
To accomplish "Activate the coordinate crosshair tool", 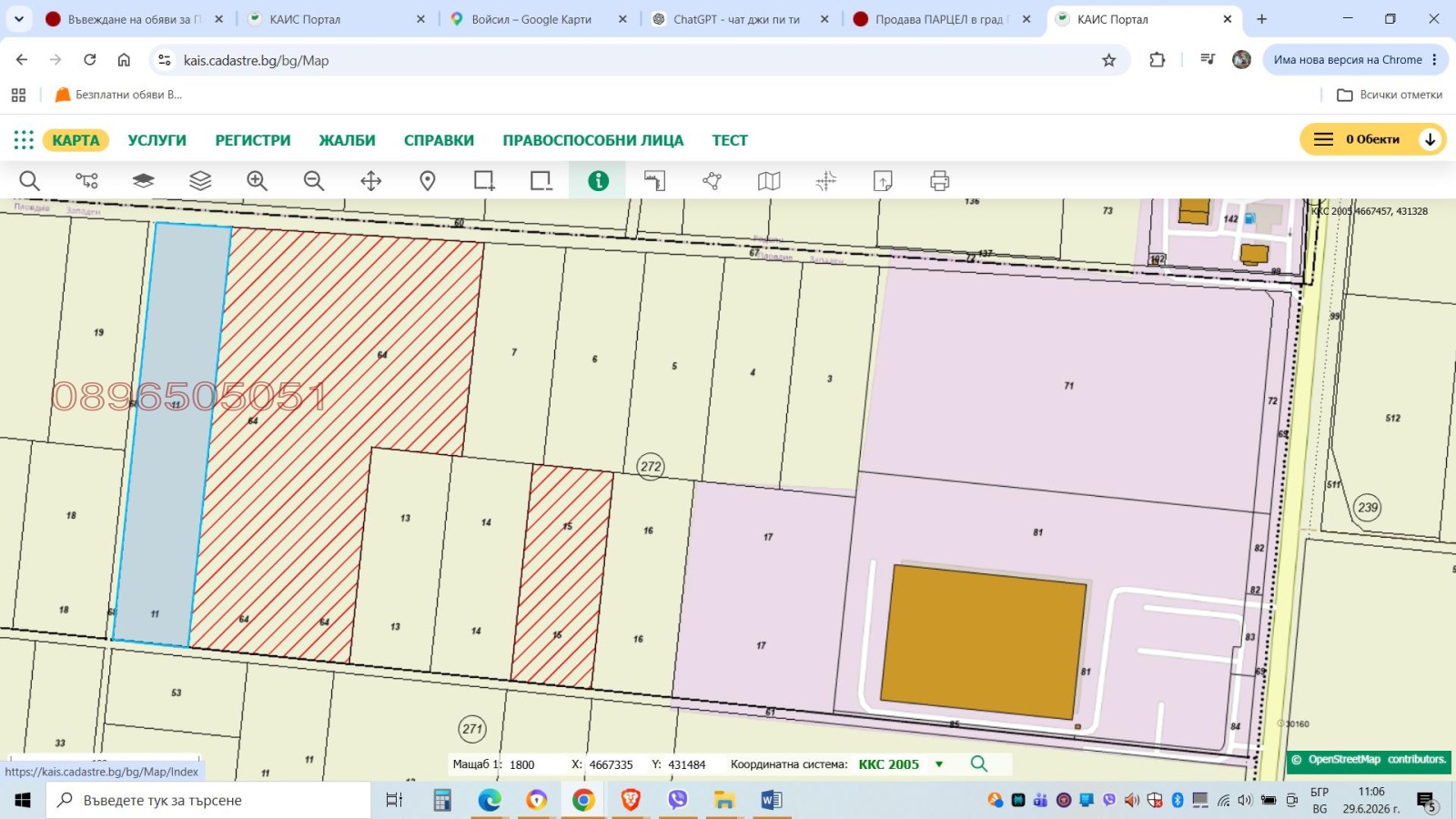I will [x=825, y=181].
